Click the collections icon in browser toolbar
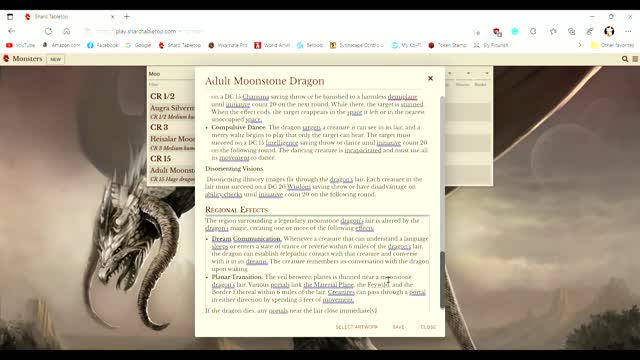Viewport: 640px width, 360px height. coord(571,31)
